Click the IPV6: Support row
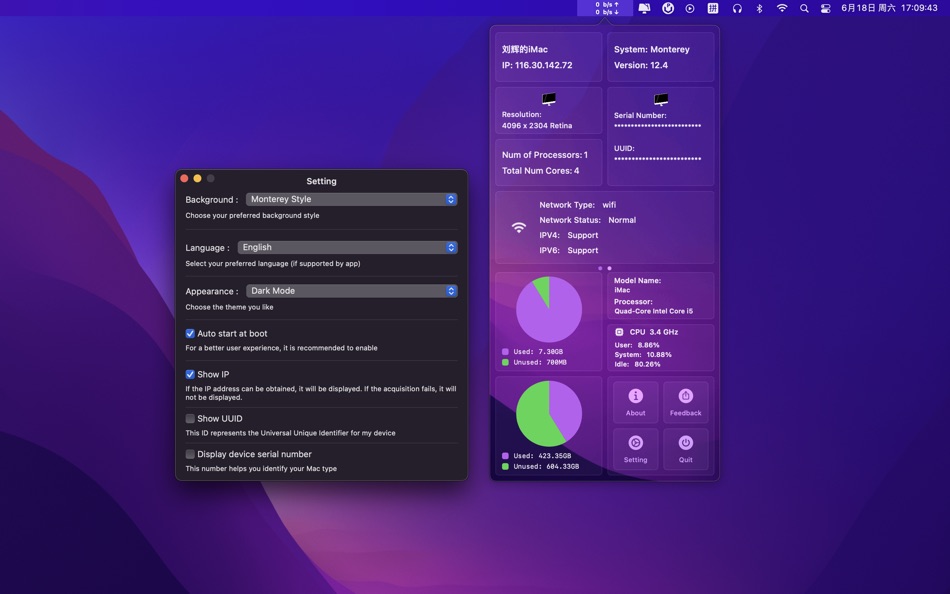 click(x=568, y=250)
